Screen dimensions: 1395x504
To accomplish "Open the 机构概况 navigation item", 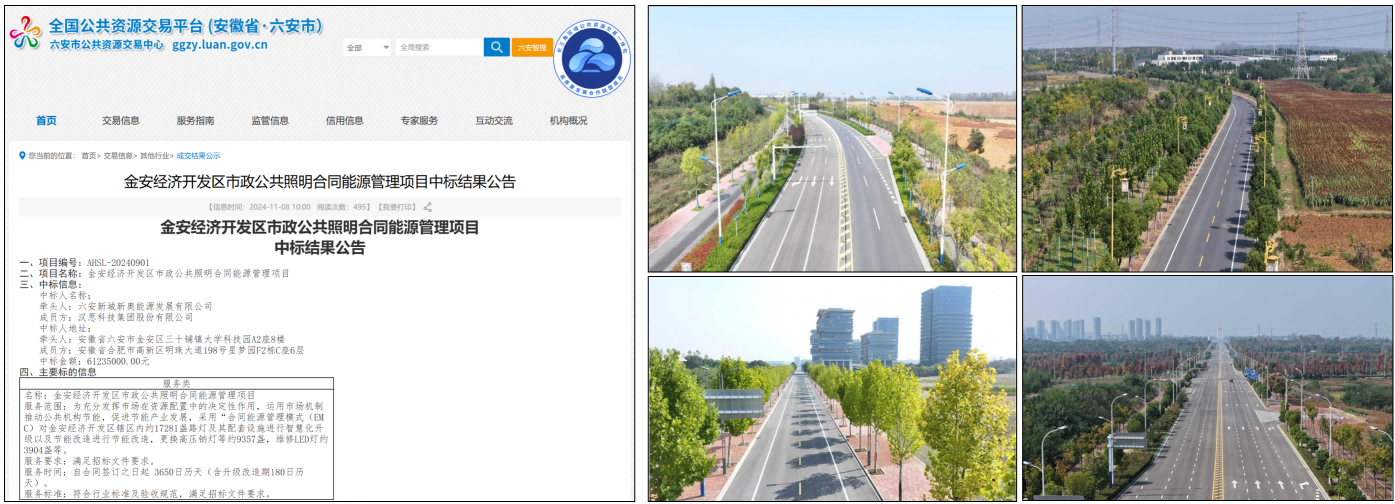I will [568, 121].
